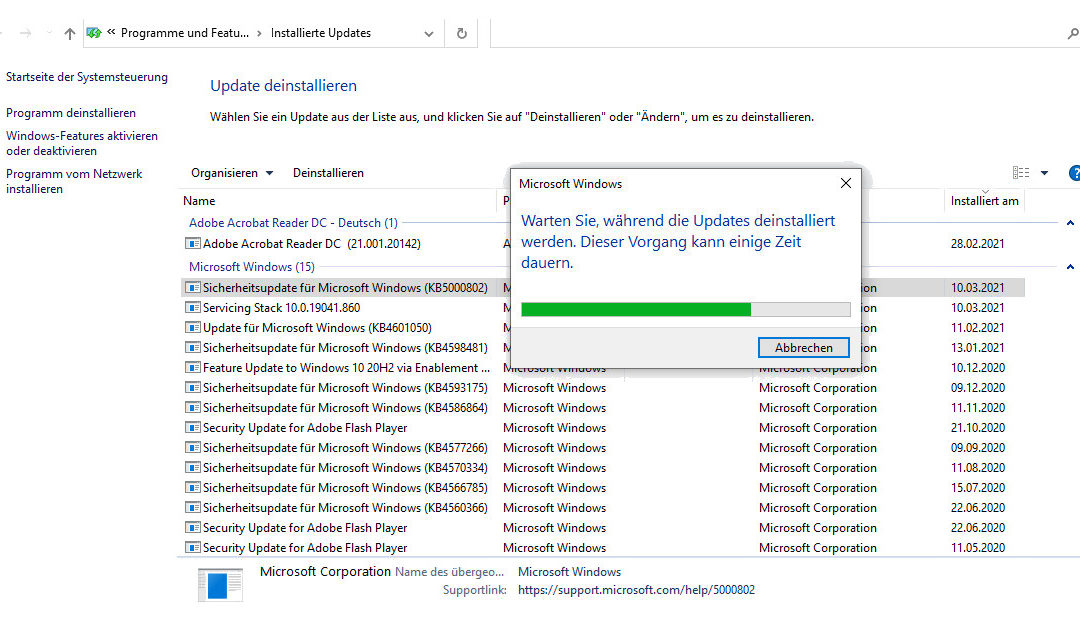Select Sicherheitsupdate für Microsoft Windows (KB5000802)

(x=344, y=288)
